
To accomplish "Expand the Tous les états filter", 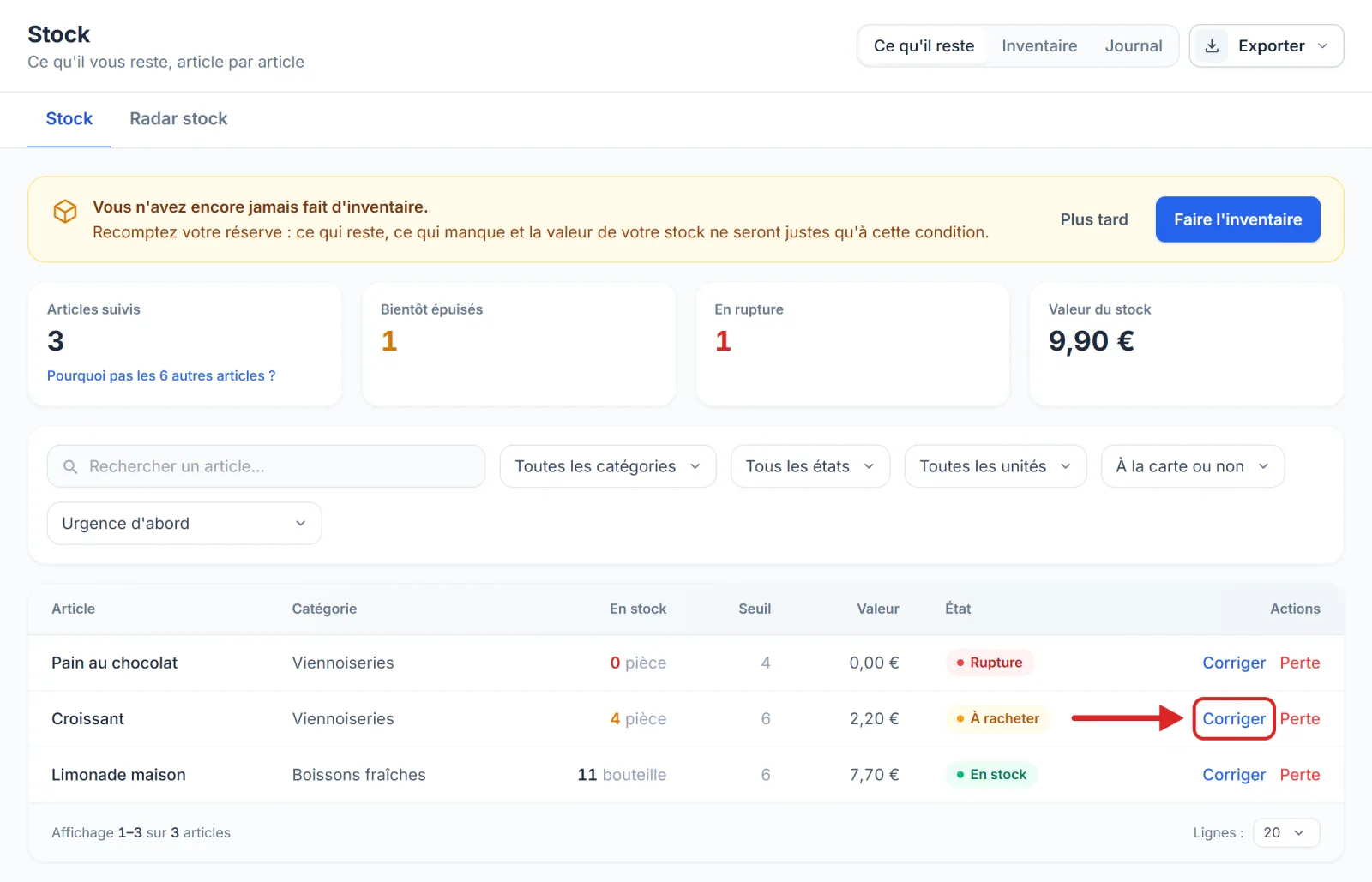I will click(810, 466).
